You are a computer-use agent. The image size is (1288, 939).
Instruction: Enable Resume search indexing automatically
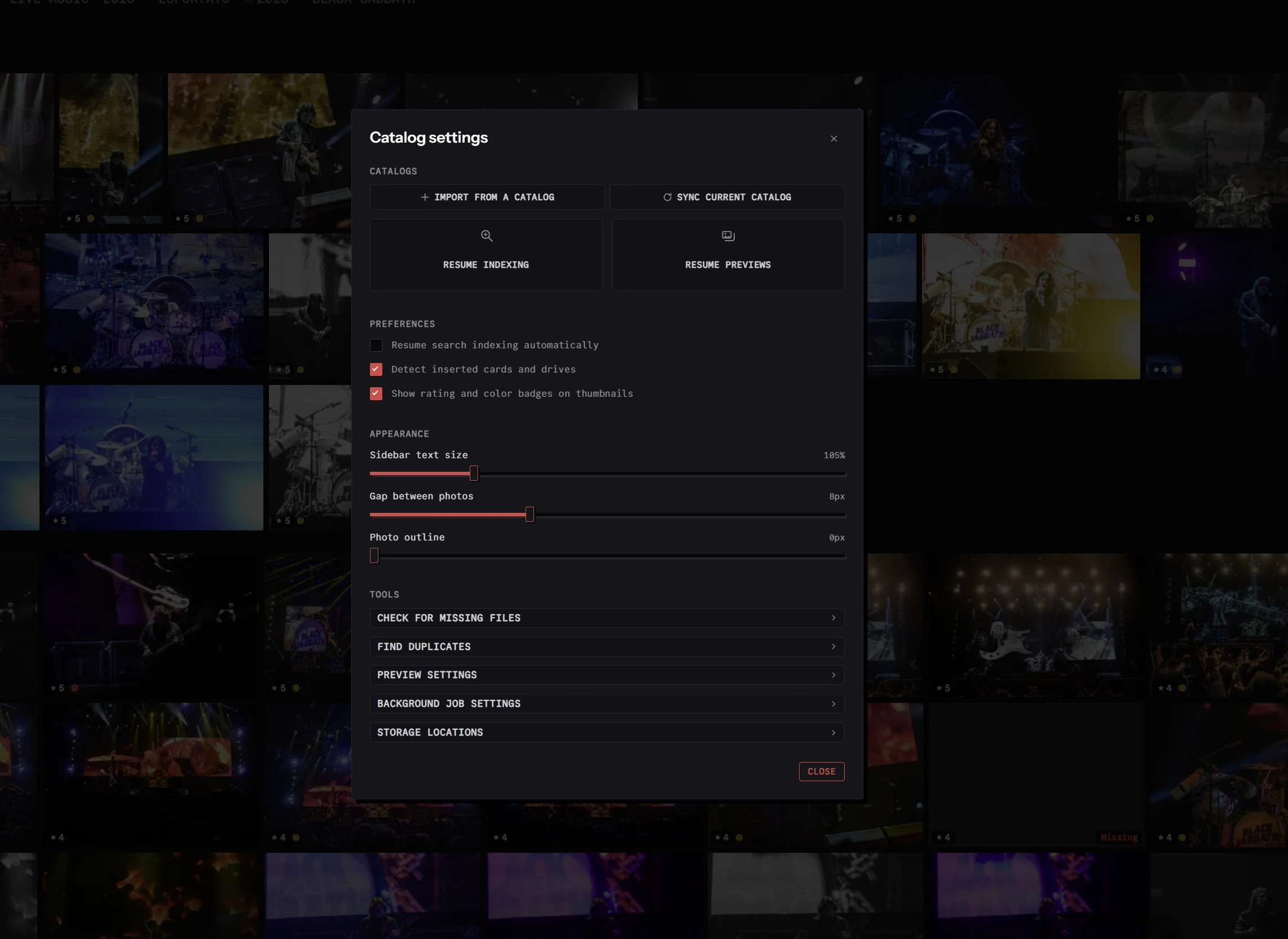pyautogui.click(x=376, y=345)
